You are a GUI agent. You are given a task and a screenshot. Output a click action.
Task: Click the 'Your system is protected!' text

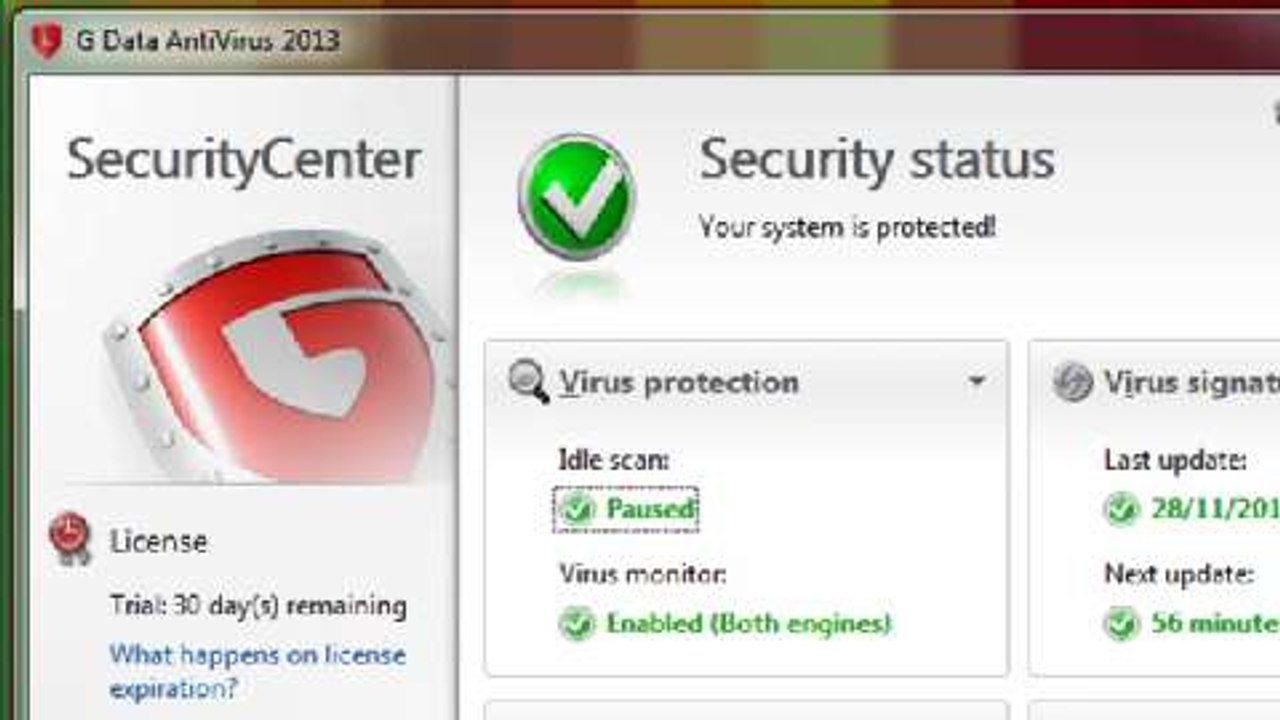(847, 227)
